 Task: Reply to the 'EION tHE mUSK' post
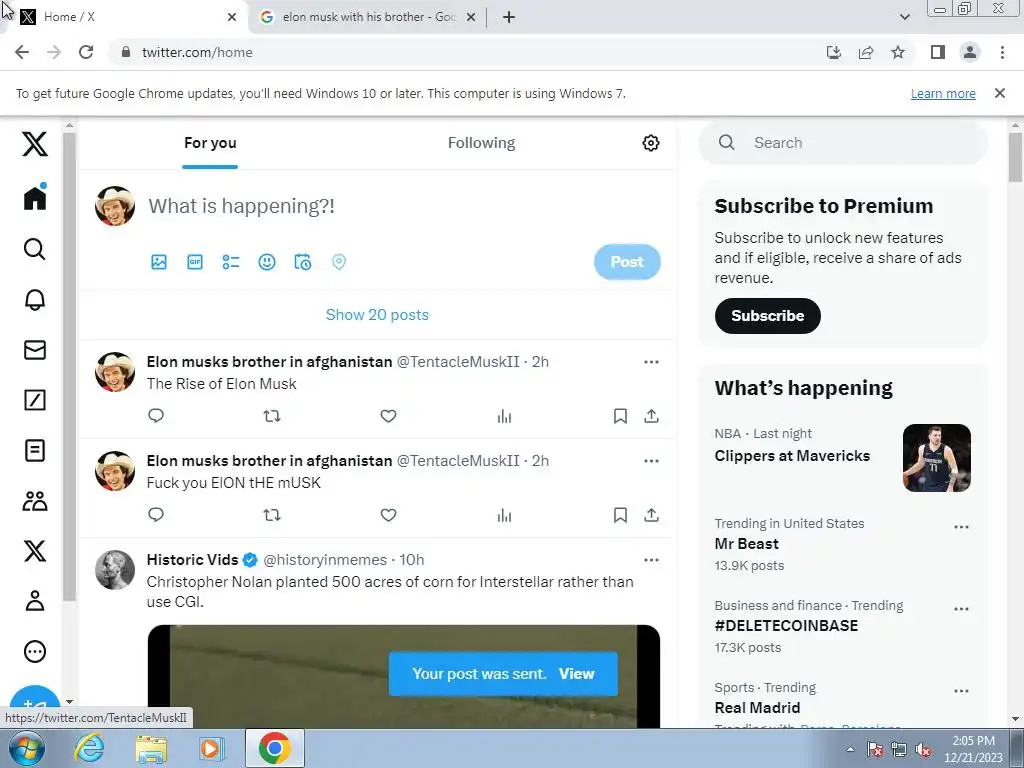click(x=155, y=515)
